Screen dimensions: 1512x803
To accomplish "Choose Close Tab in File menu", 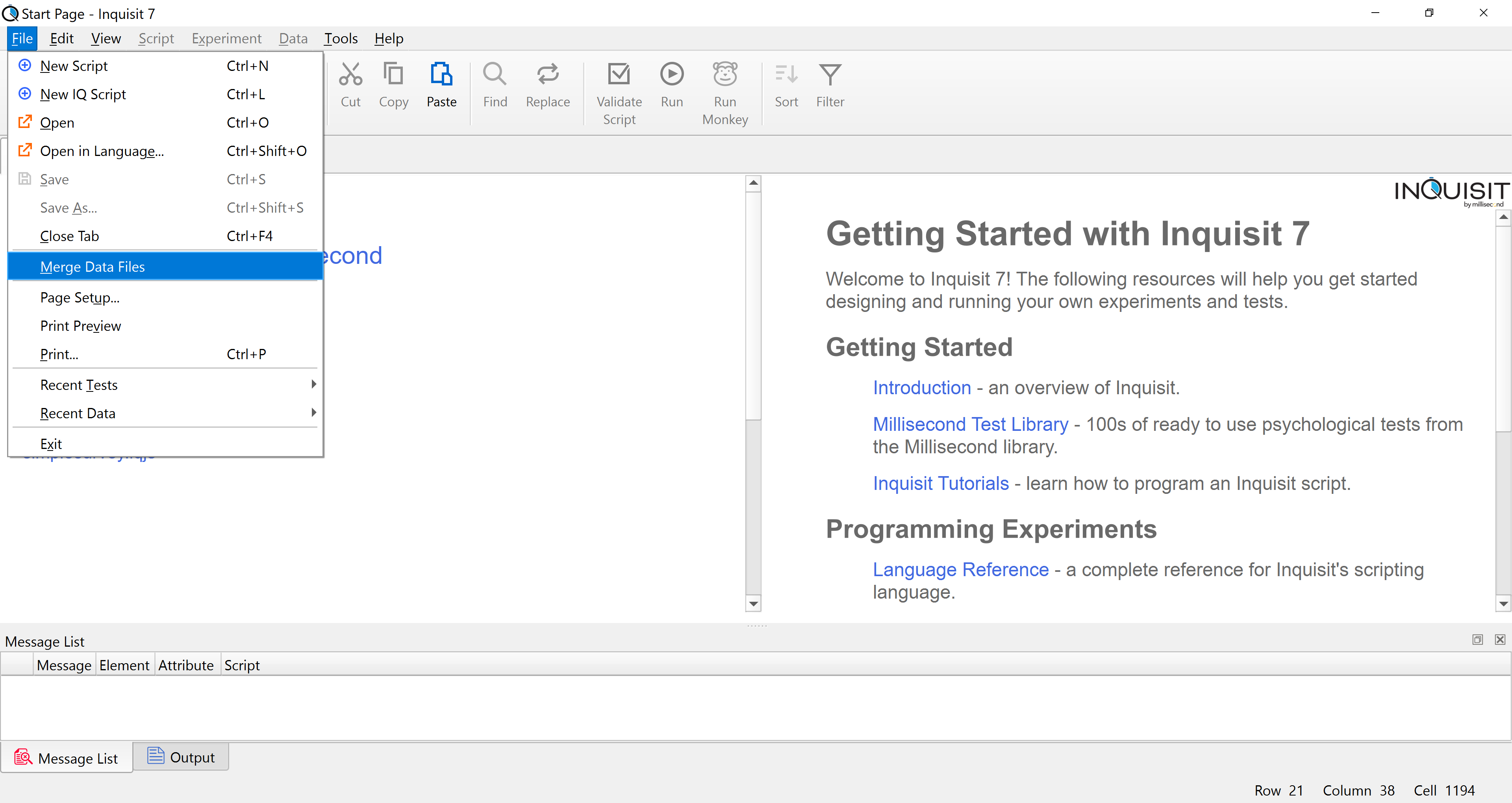I will [165, 236].
